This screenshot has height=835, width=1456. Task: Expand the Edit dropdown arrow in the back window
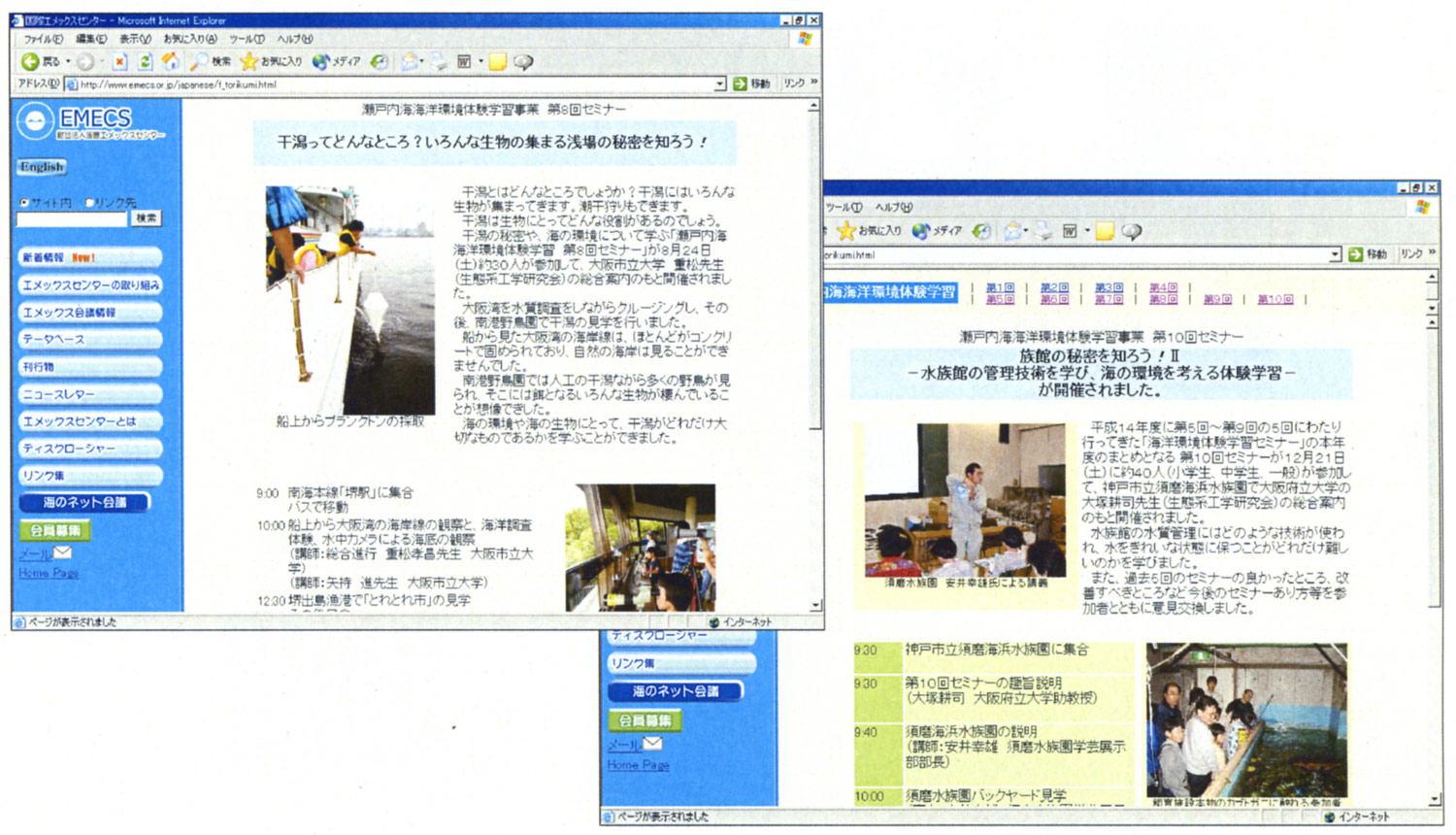coord(1086,231)
